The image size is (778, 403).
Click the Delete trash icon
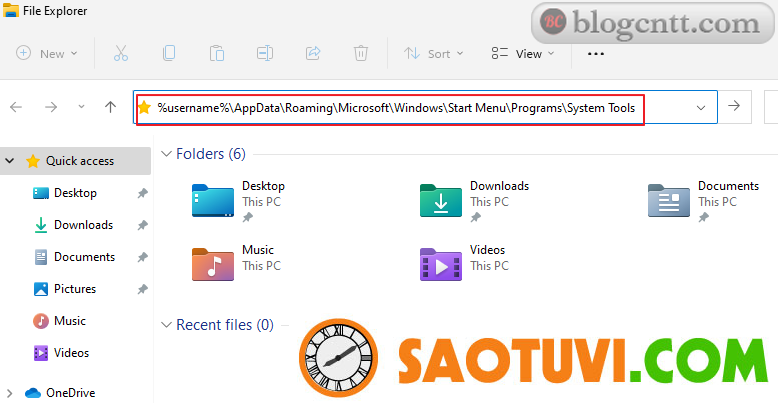361,53
